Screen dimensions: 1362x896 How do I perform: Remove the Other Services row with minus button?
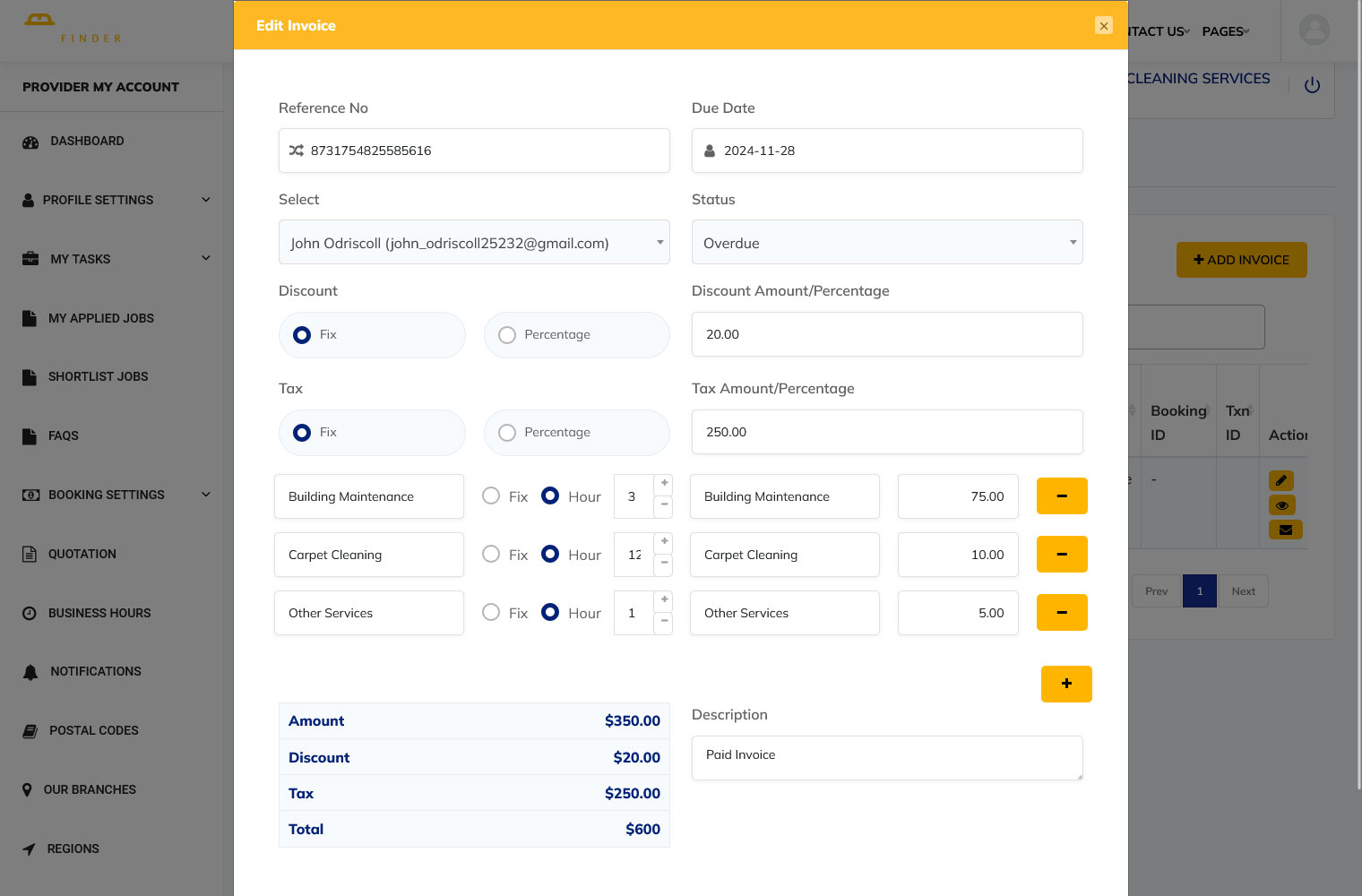tap(1061, 613)
